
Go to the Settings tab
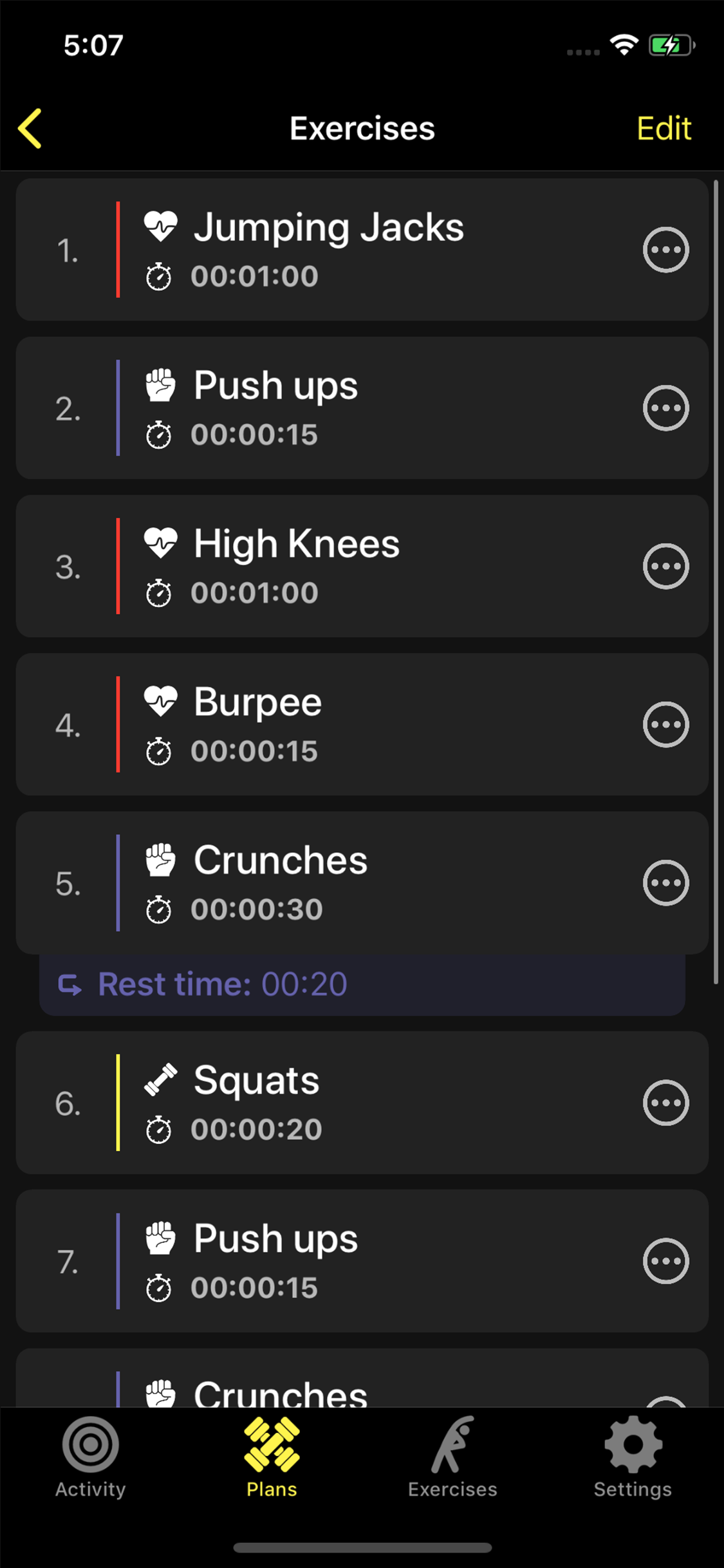pos(633,1457)
